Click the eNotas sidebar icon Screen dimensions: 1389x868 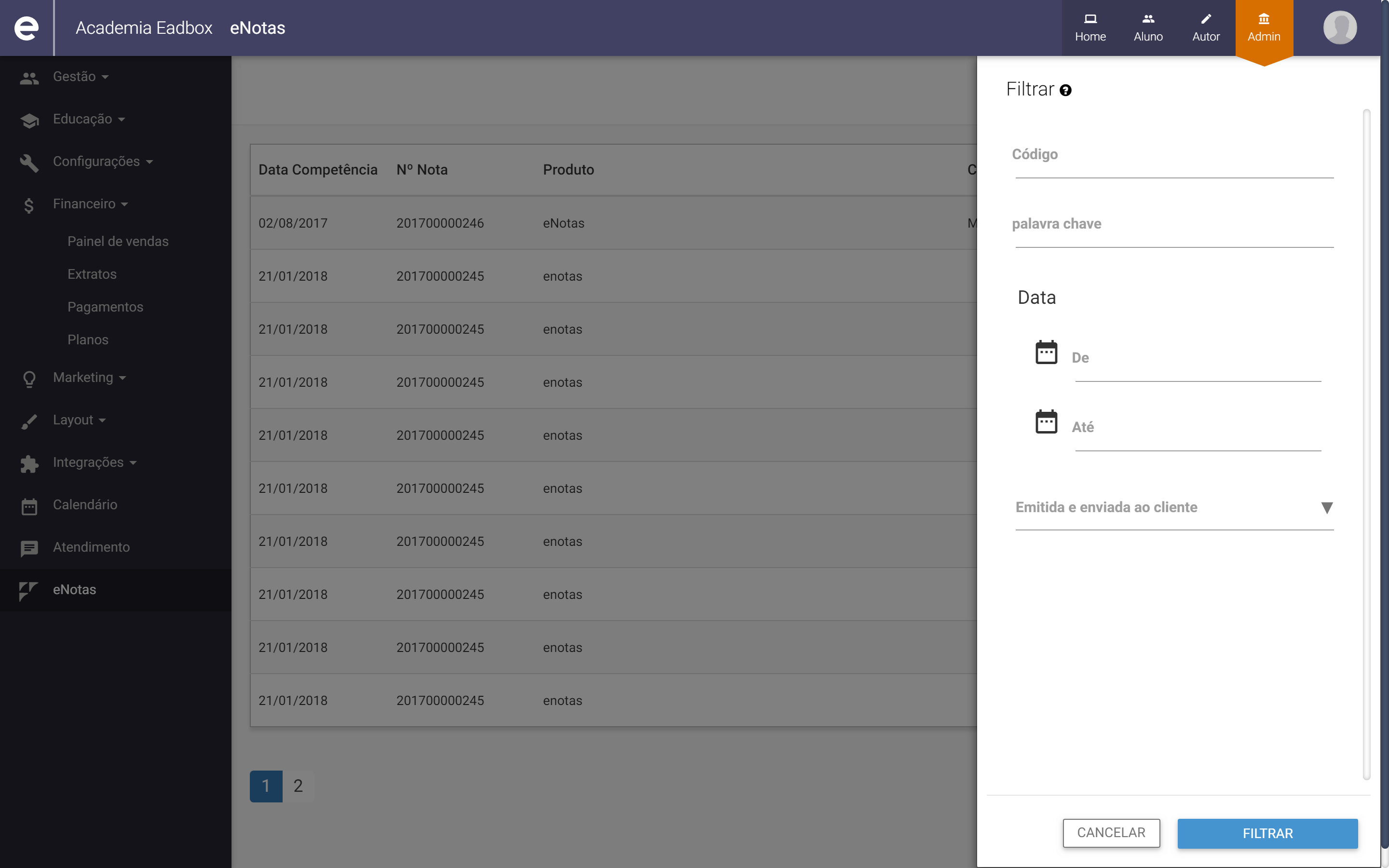click(x=28, y=590)
